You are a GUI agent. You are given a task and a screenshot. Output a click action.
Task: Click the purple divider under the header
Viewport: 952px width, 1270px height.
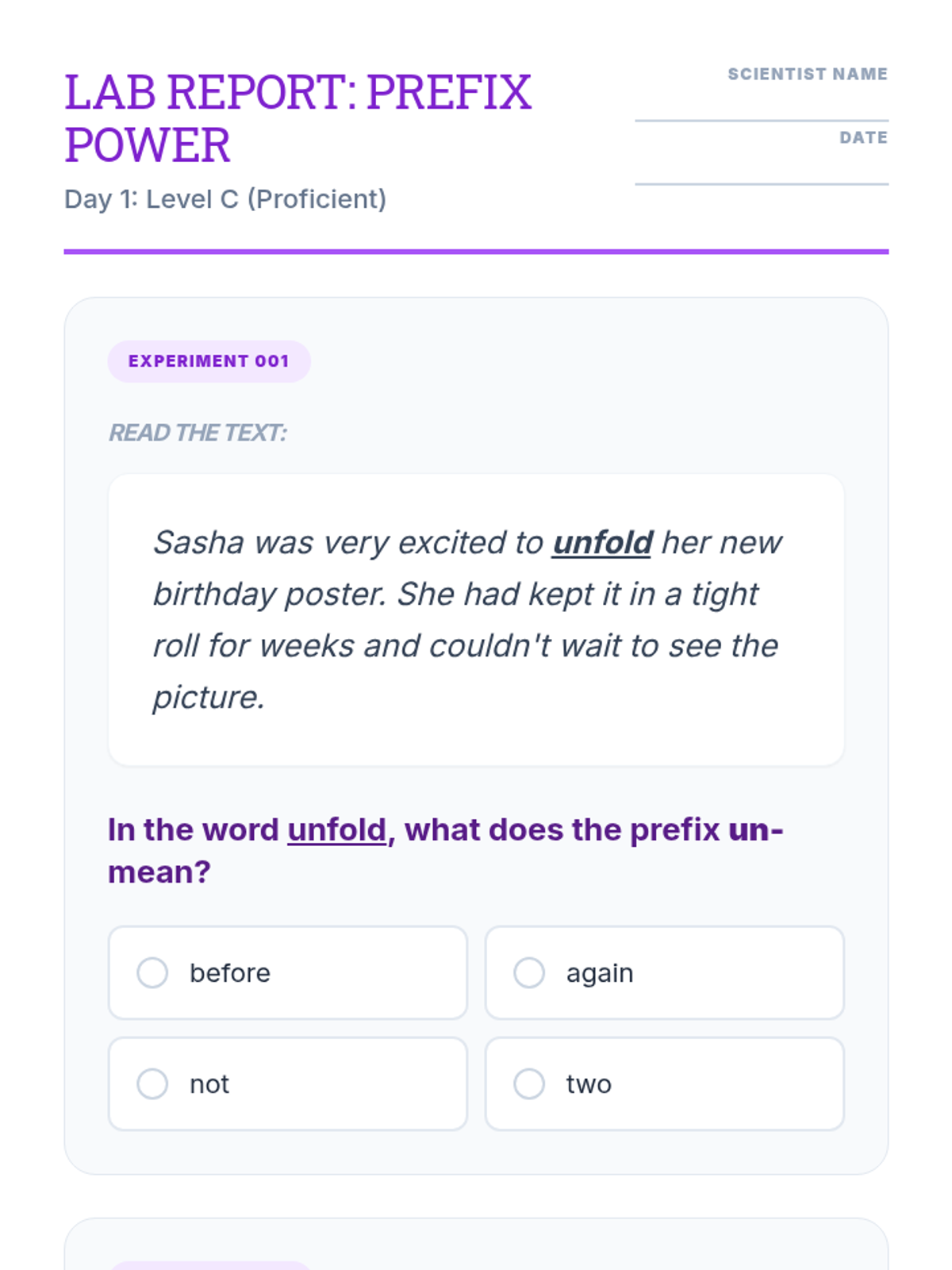(476, 252)
